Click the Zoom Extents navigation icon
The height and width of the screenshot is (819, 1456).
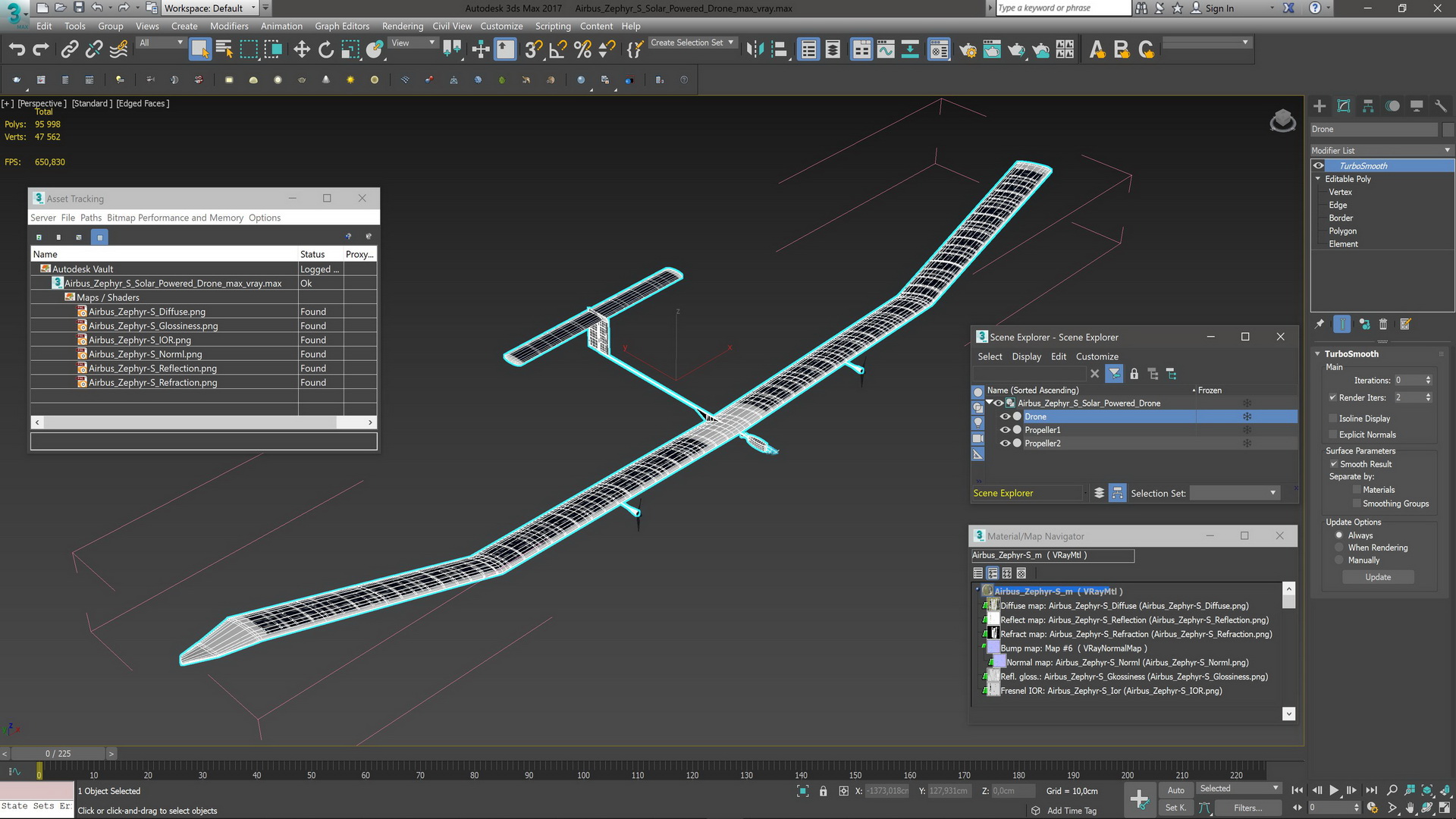(x=1426, y=790)
